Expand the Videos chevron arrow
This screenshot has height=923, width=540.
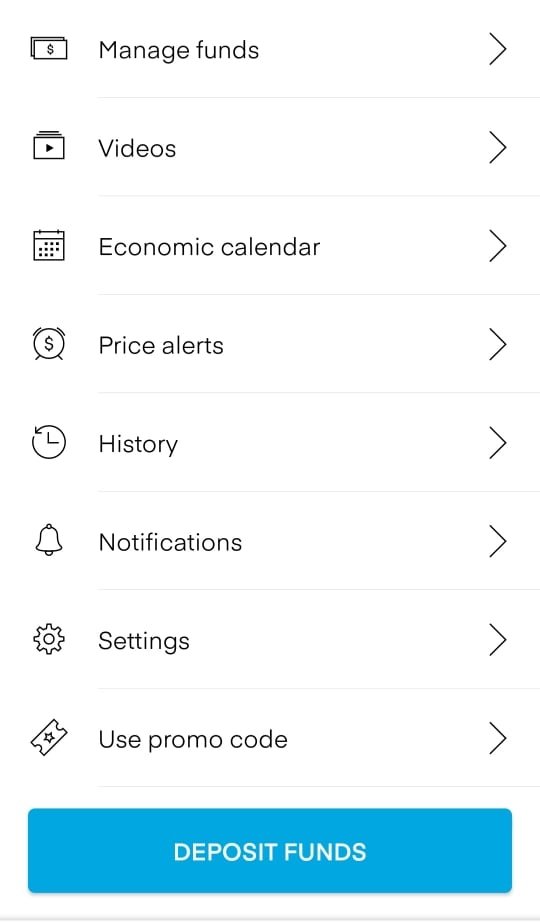(x=498, y=147)
